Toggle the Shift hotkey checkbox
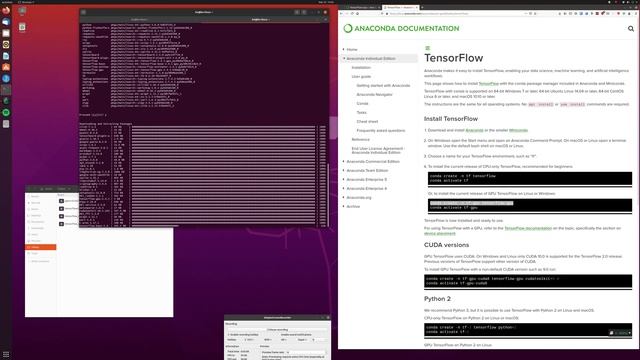Image resolution: width=640 pixels, height=360 pixels. pos(267,340)
